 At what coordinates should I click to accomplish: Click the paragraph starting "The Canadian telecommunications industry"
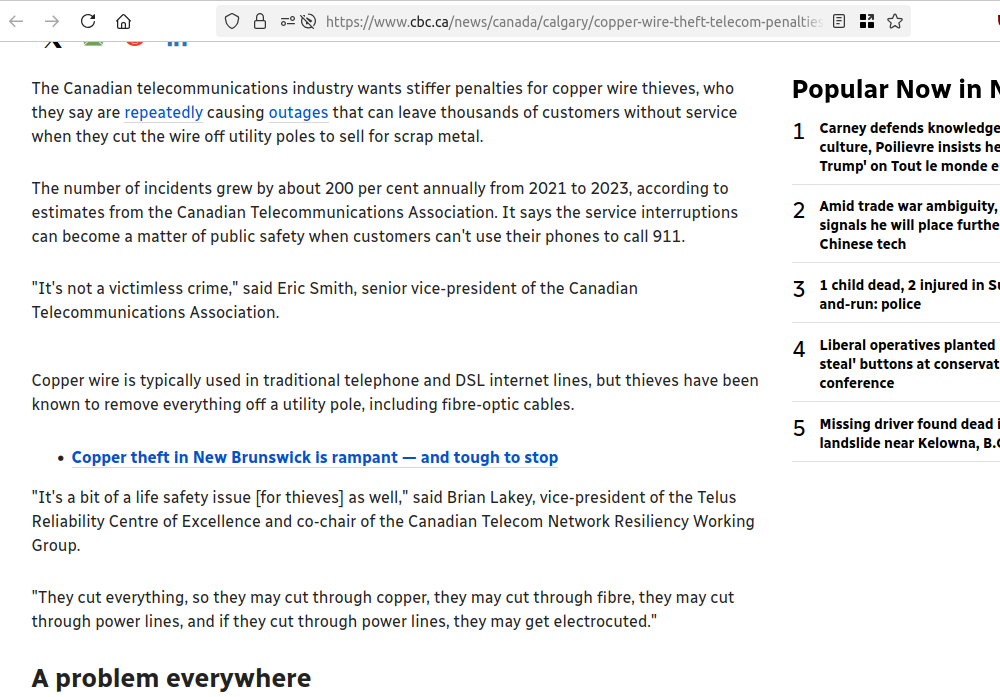[x=385, y=112]
